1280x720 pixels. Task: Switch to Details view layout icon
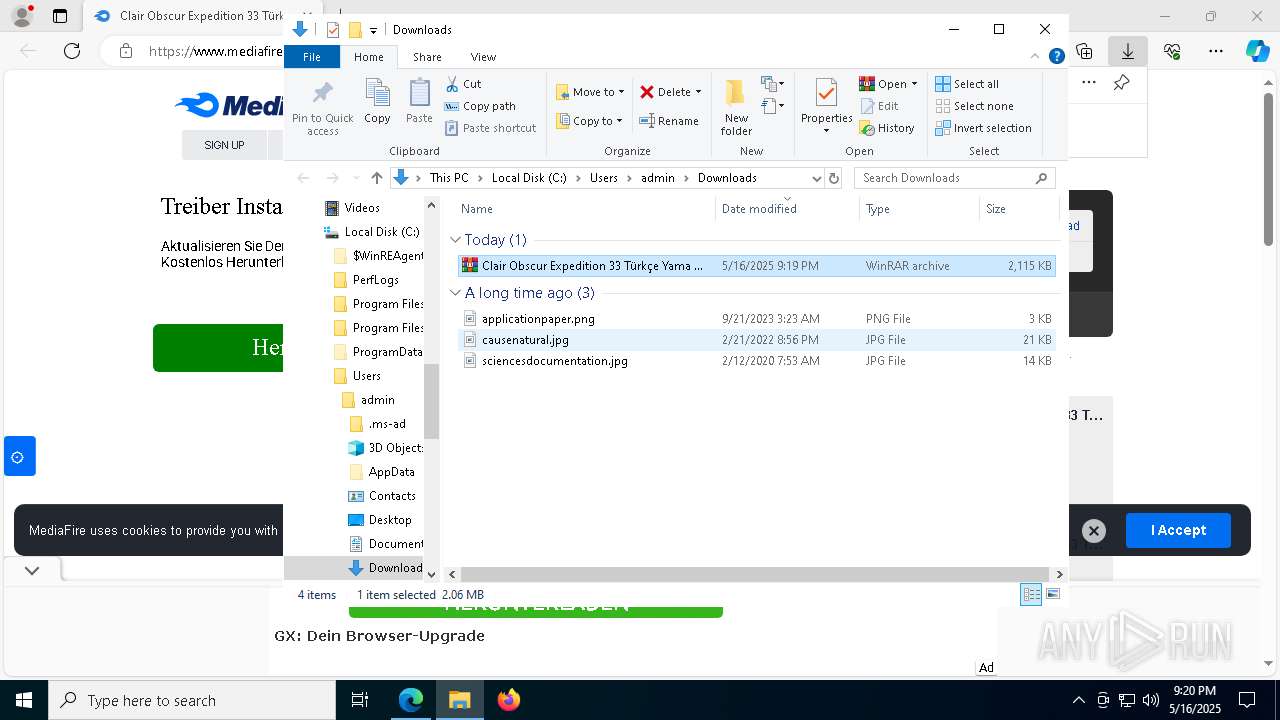pos(1031,594)
